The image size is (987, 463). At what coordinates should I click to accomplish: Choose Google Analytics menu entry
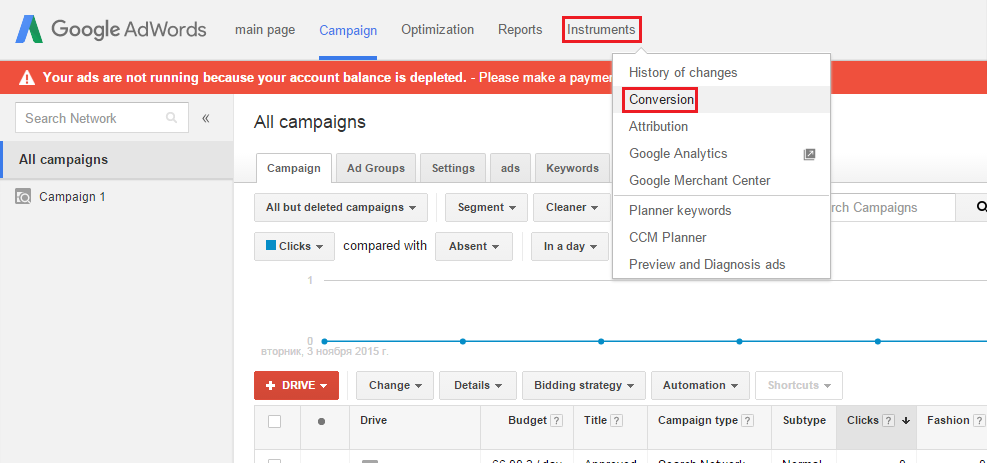click(721, 153)
